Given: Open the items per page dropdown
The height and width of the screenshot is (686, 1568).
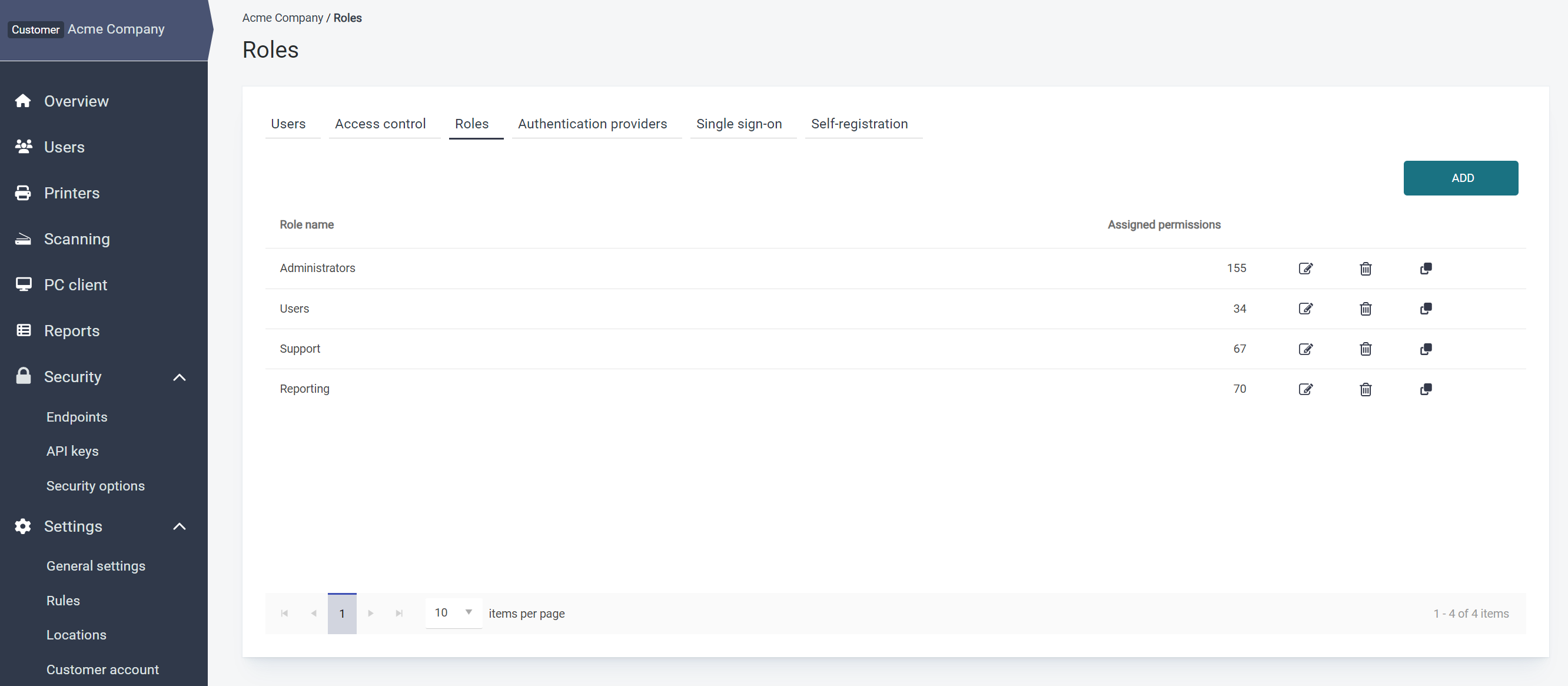Looking at the screenshot, I should point(453,612).
